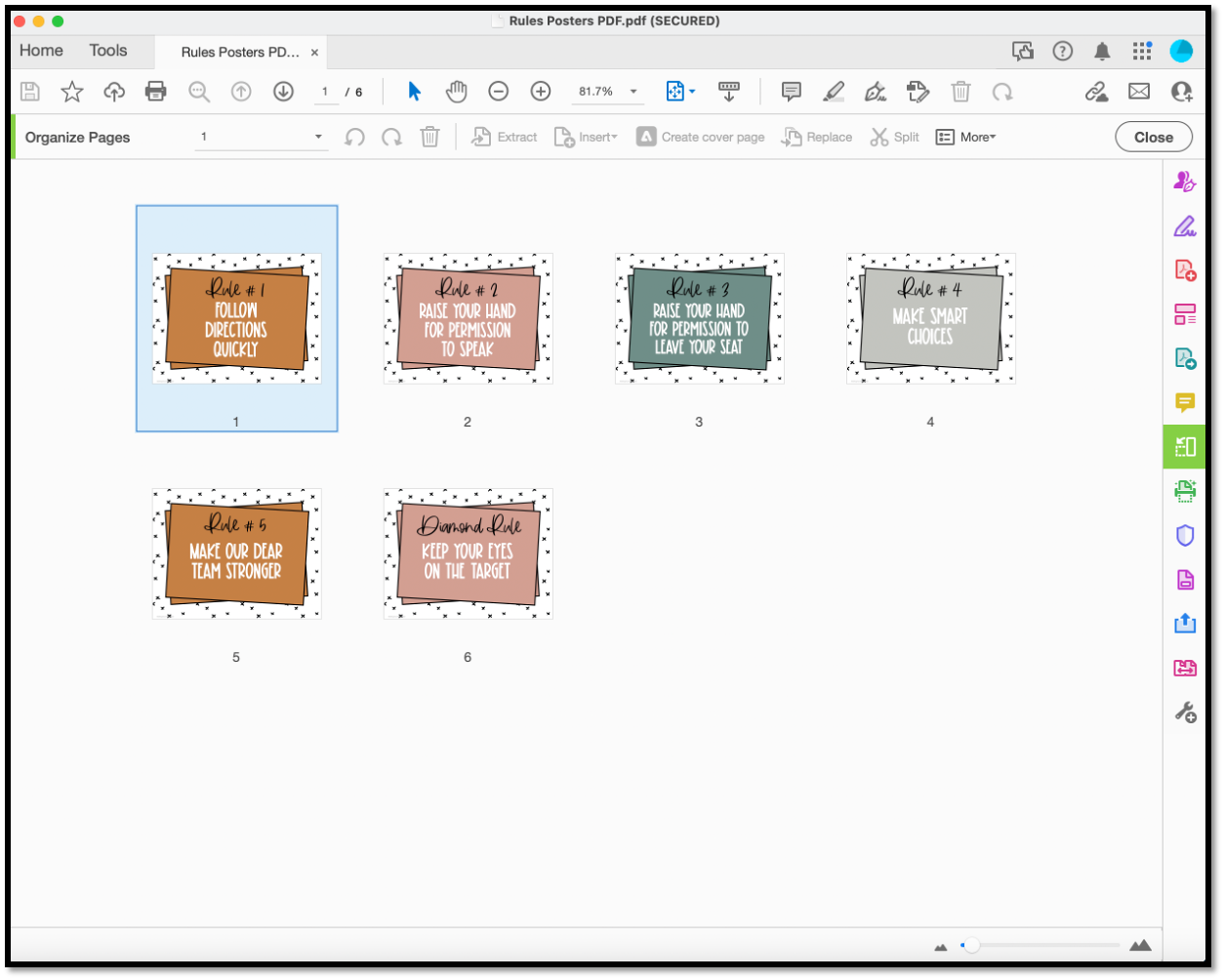
Task: Click the share with others person icon
Action: coord(1182,92)
